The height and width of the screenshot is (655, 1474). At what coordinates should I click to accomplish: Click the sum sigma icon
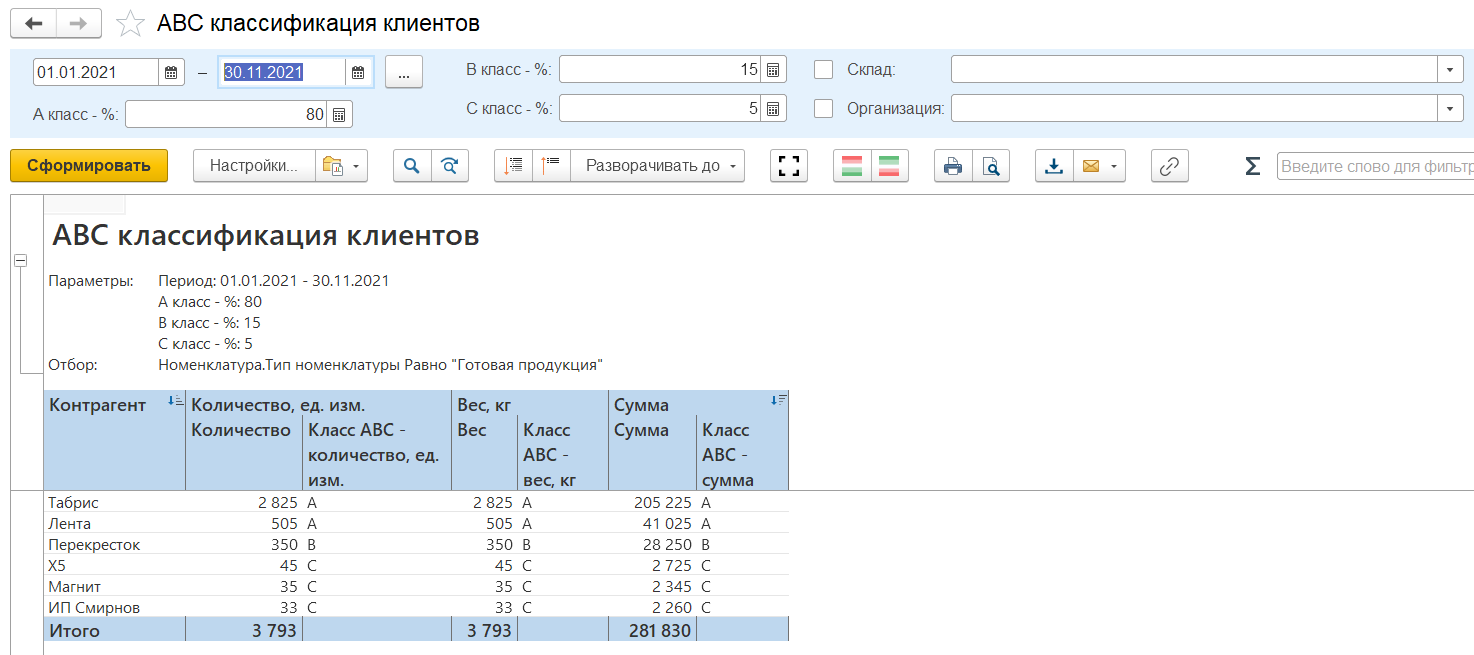click(x=1252, y=166)
